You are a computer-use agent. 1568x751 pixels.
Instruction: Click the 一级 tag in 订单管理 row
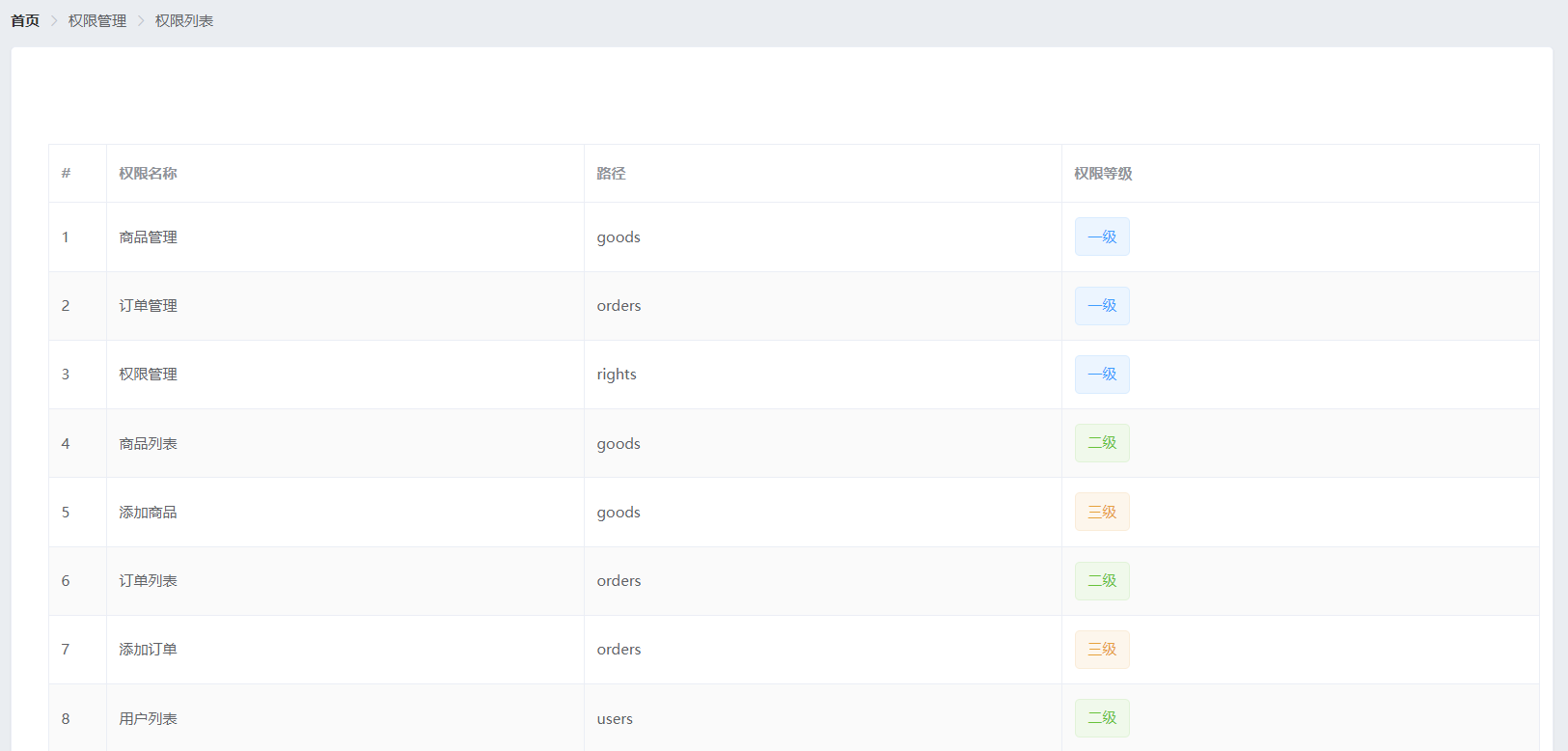pyautogui.click(x=1102, y=306)
